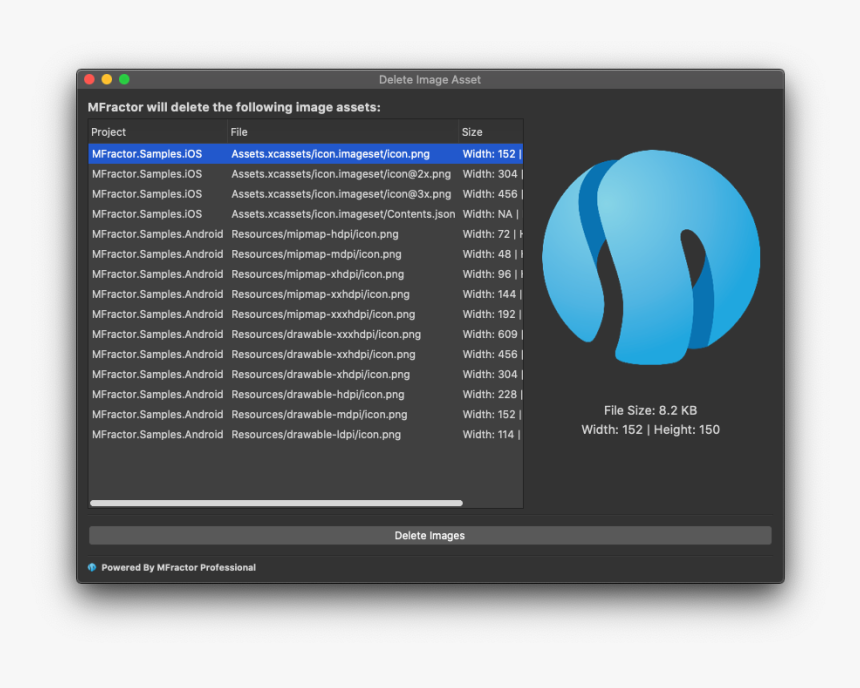Click the Delete Images button

point(430,535)
